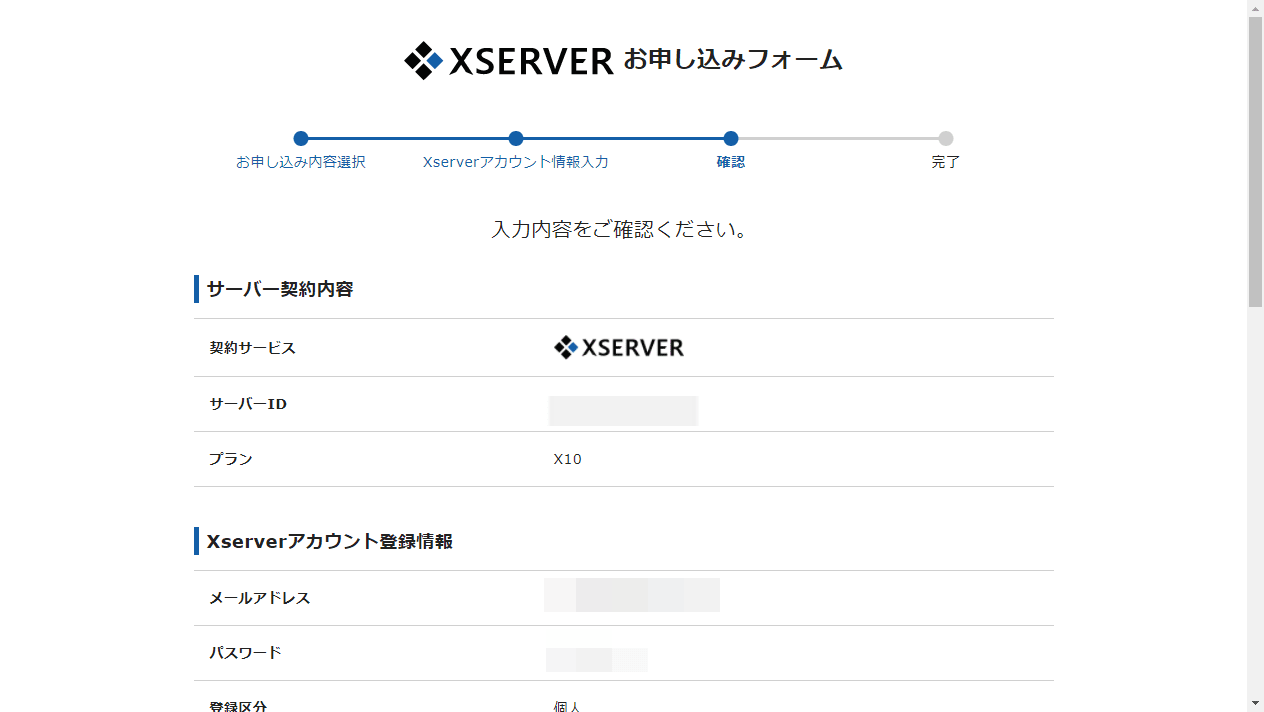
Task: Click the masked メールアドレス value
Action: coord(632,595)
